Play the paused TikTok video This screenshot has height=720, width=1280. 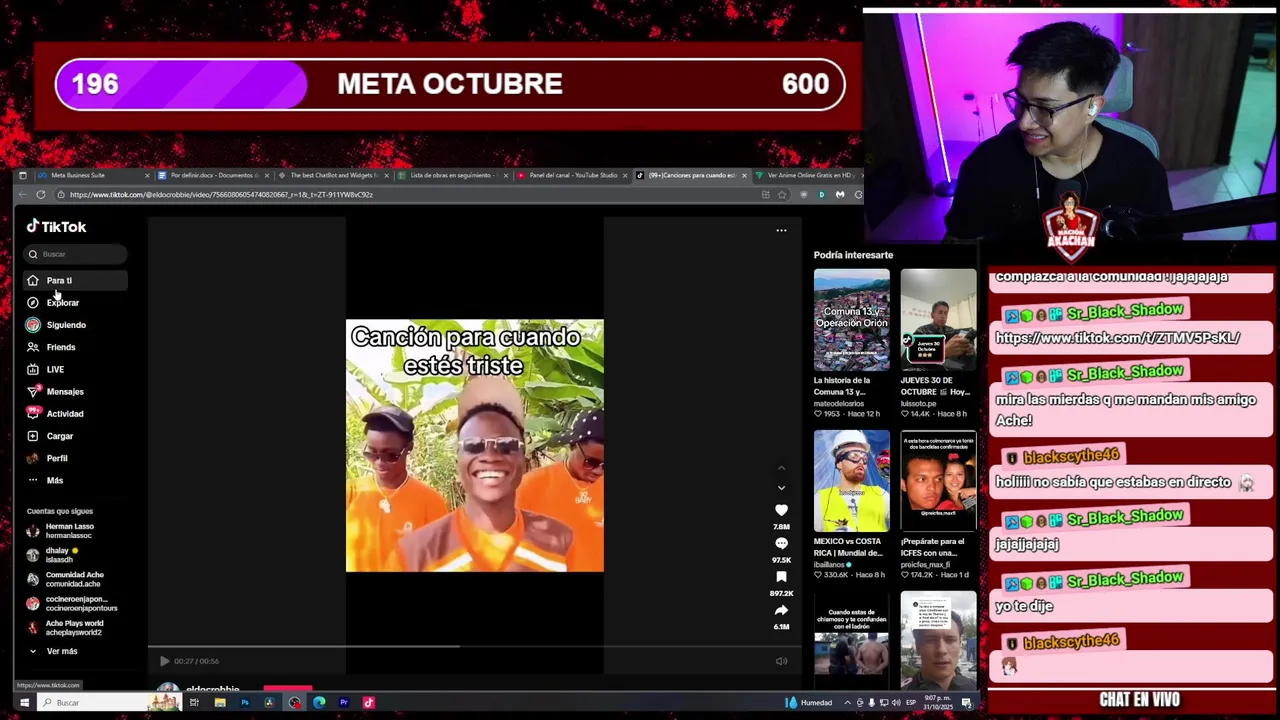[164, 661]
